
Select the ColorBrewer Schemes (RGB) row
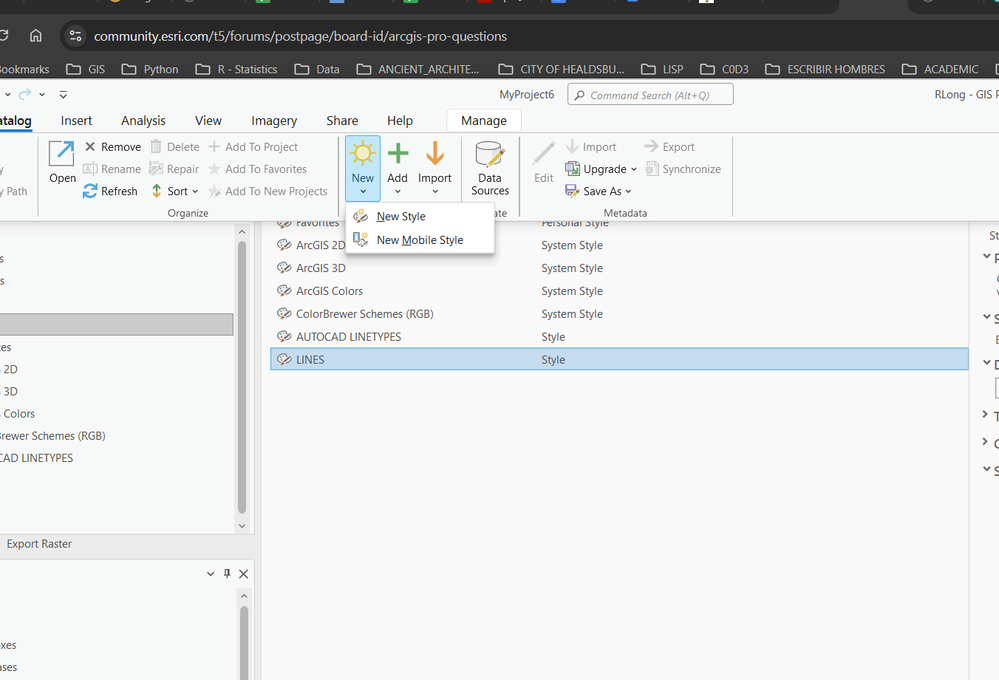click(x=619, y=314)
